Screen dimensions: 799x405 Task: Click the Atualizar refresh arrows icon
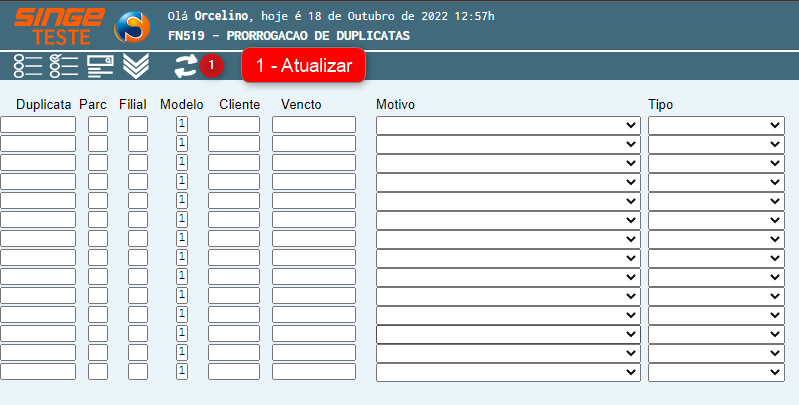coord(185,66)
